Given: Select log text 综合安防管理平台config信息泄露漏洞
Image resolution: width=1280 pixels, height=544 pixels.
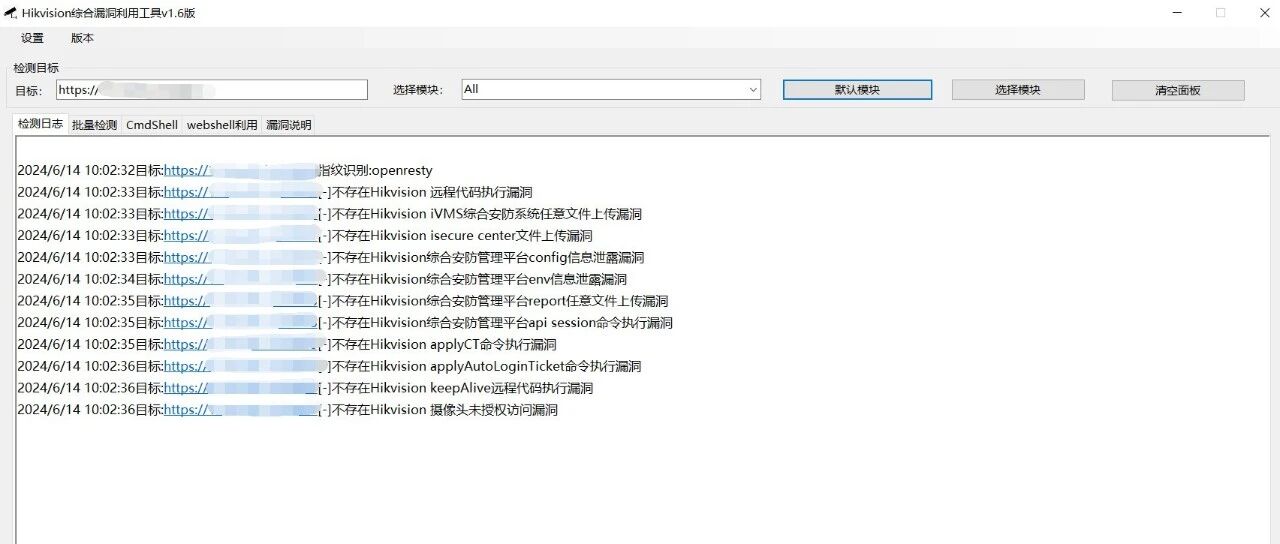Looking at the screenshot, I should point(535,258).
